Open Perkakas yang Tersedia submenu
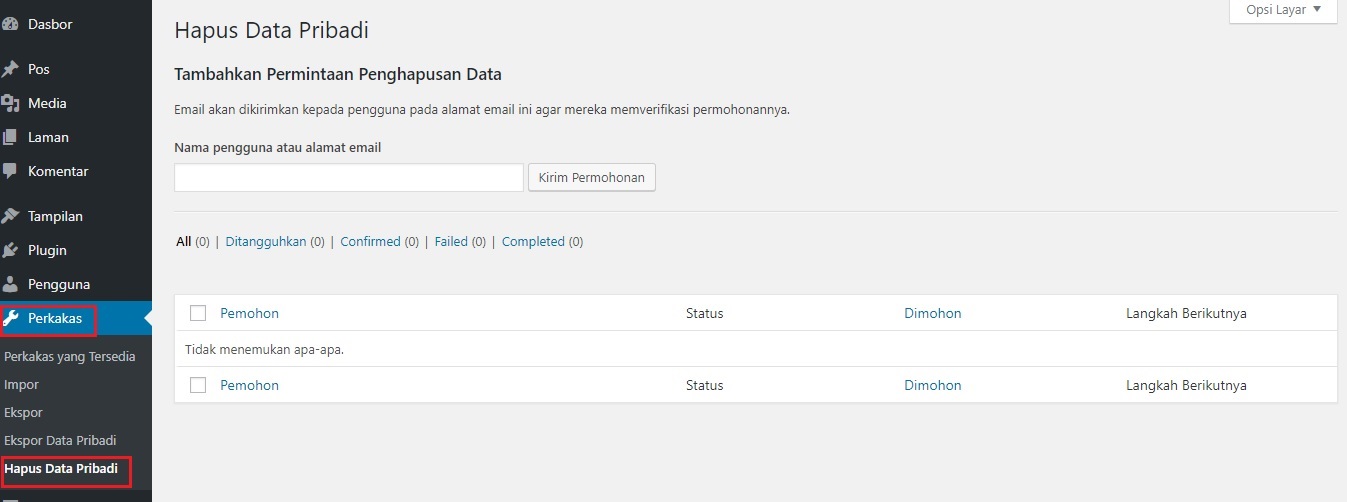The width and height of the screenshot is (1347, 502). point(70,356)
